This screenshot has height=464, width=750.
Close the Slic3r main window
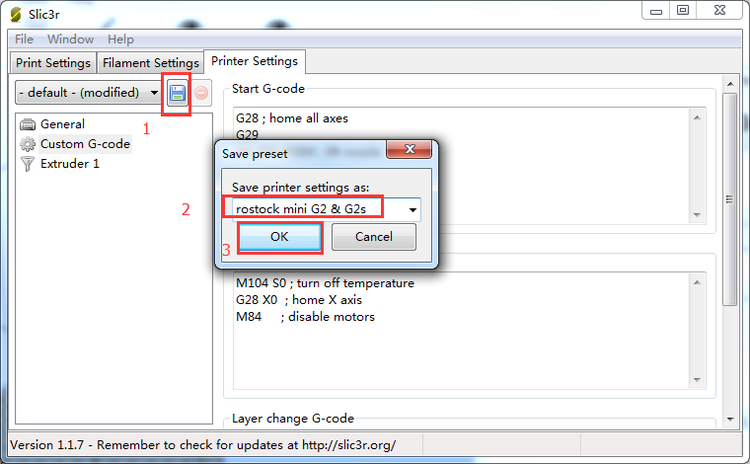720,11
